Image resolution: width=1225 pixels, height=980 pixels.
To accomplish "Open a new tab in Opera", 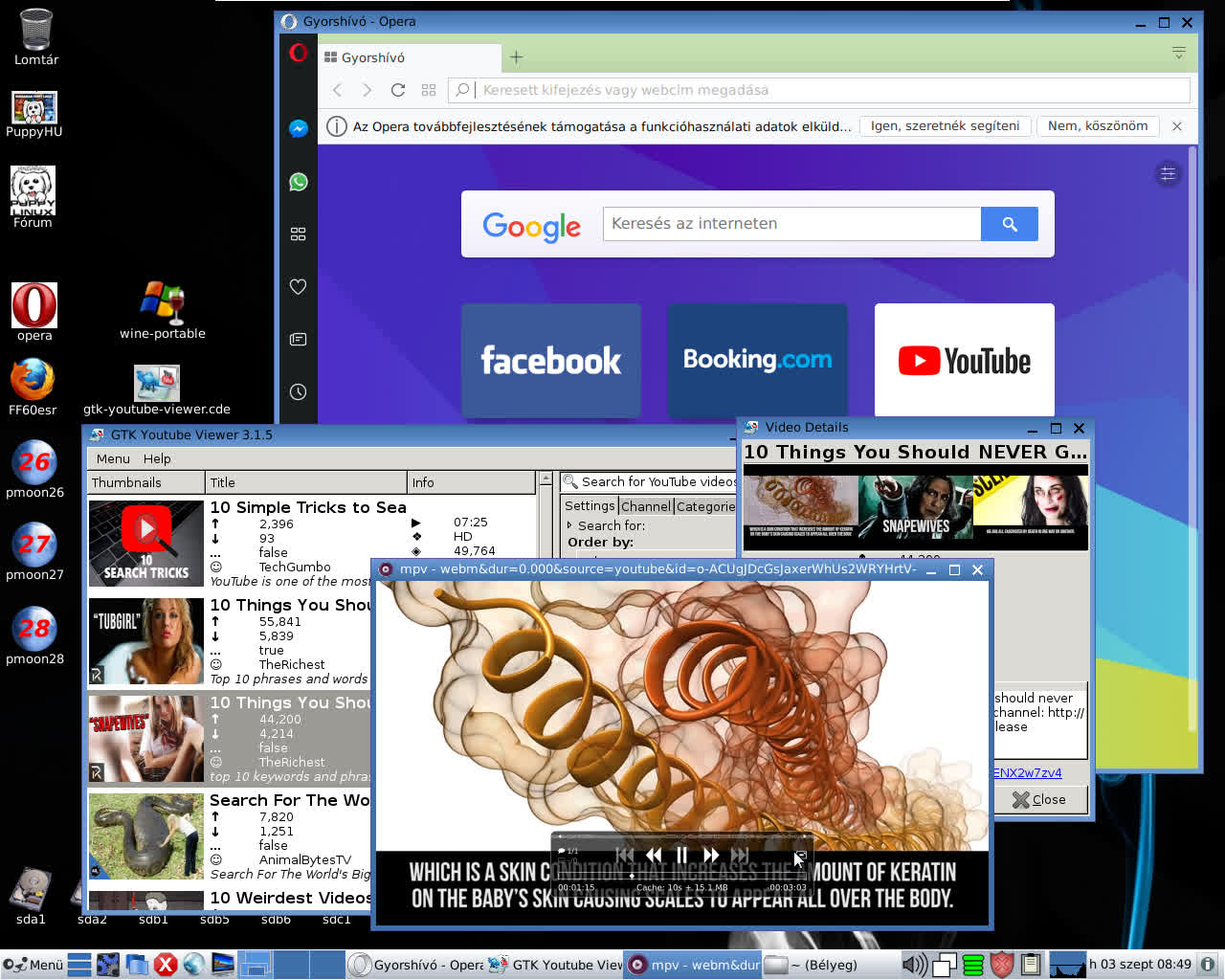I will pos(516,57).
